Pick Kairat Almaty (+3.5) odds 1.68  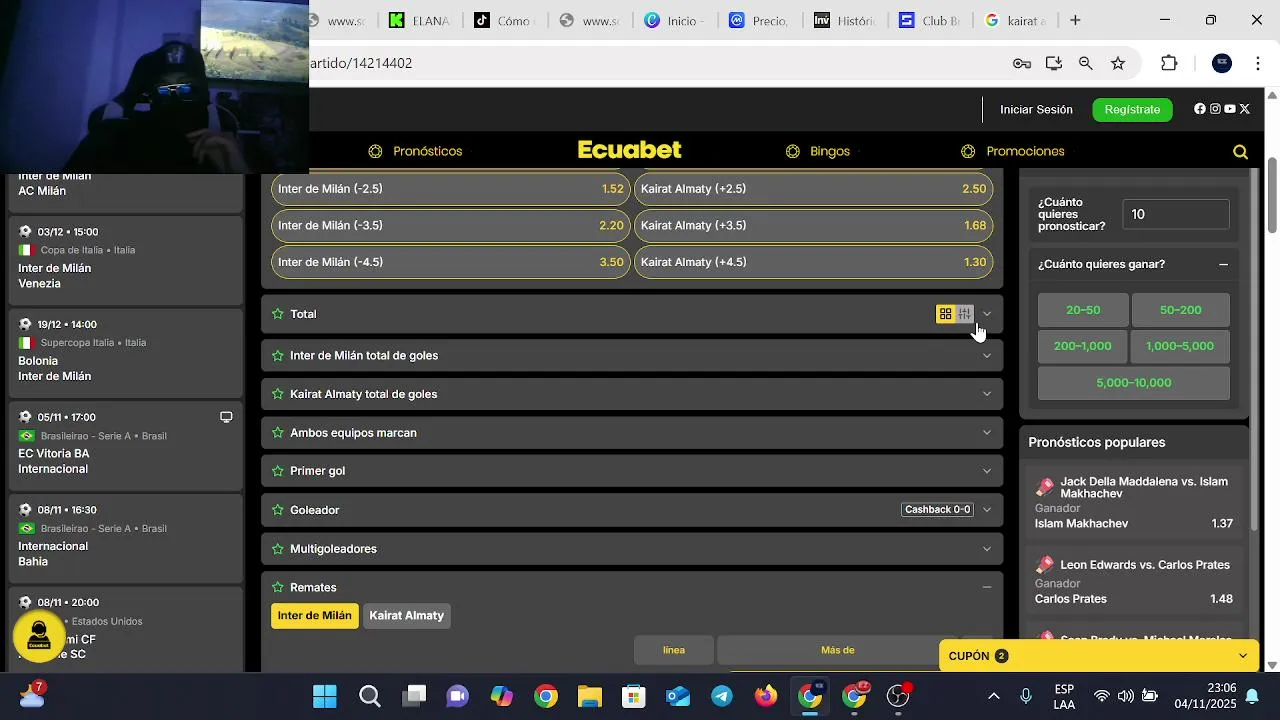(813, 226)
